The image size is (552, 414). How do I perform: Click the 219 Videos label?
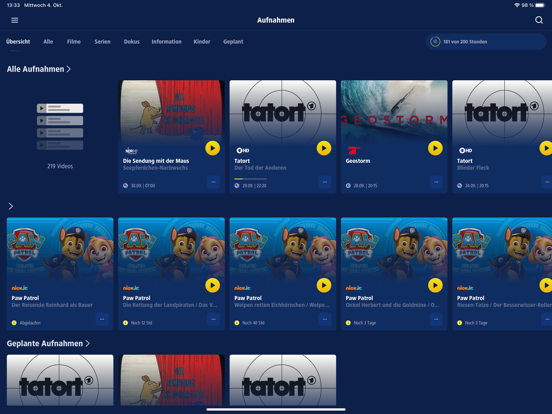click(x=60, y=166)
